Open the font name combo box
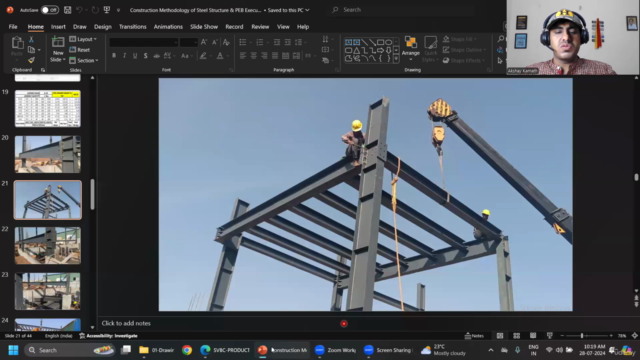This screenshot has height=360, width=640. 144,42
